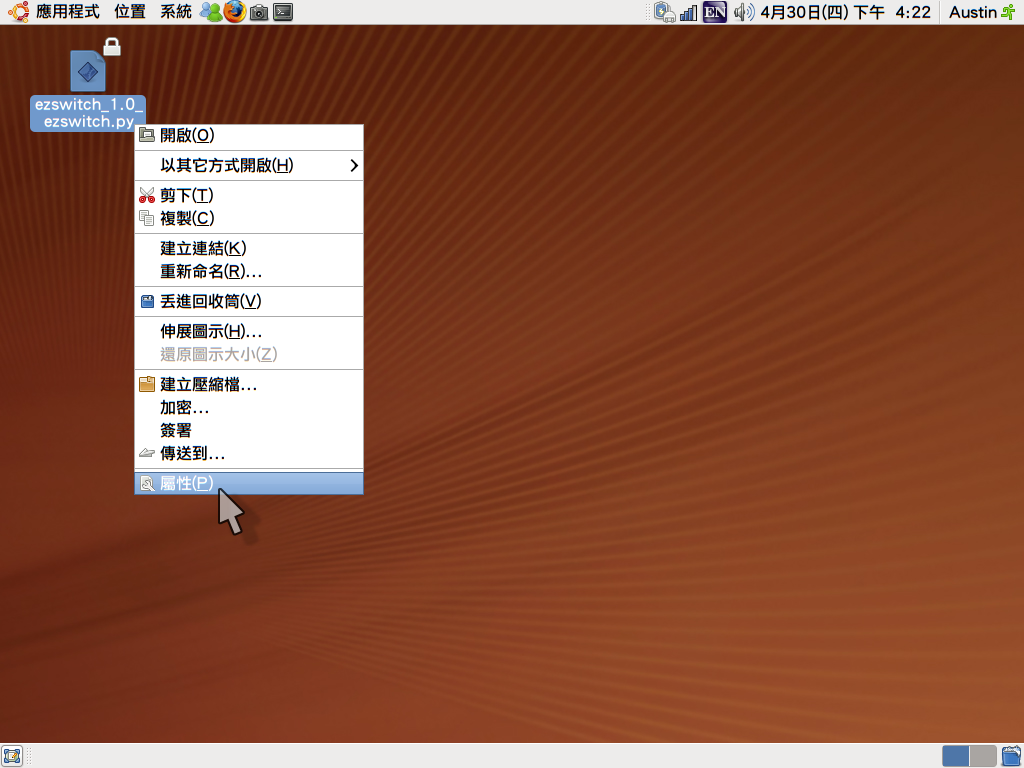Open the instant messenger buddies icon
Screen dimensions: 1024x768
tap(210, 12)
